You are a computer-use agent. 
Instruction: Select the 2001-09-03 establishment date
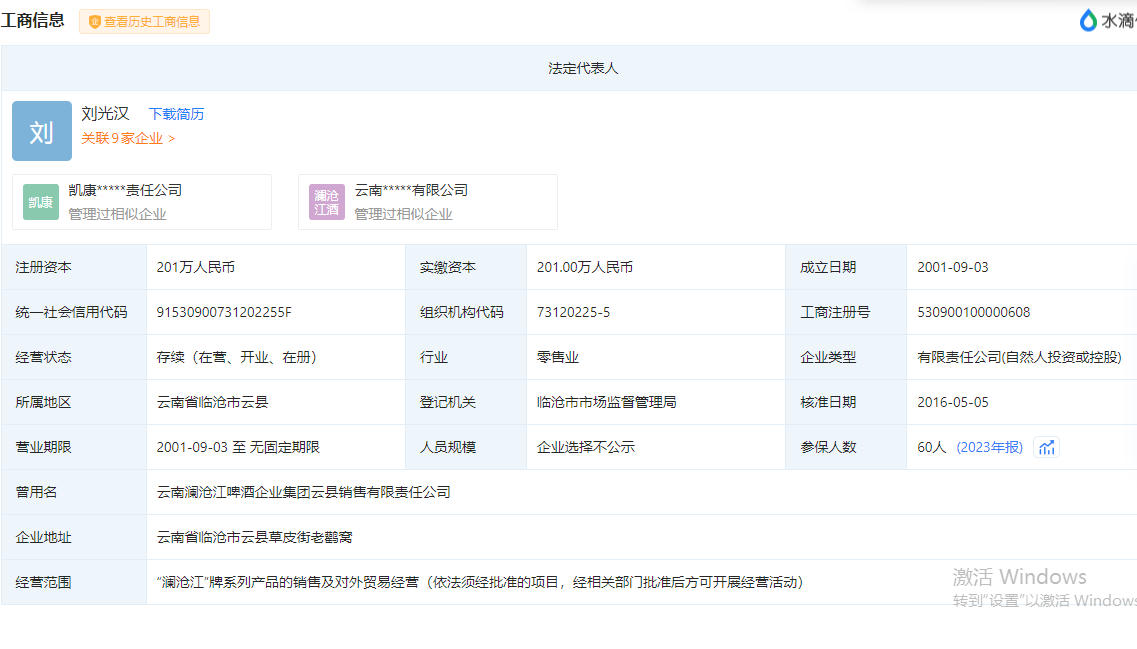[x=953, y=268]
